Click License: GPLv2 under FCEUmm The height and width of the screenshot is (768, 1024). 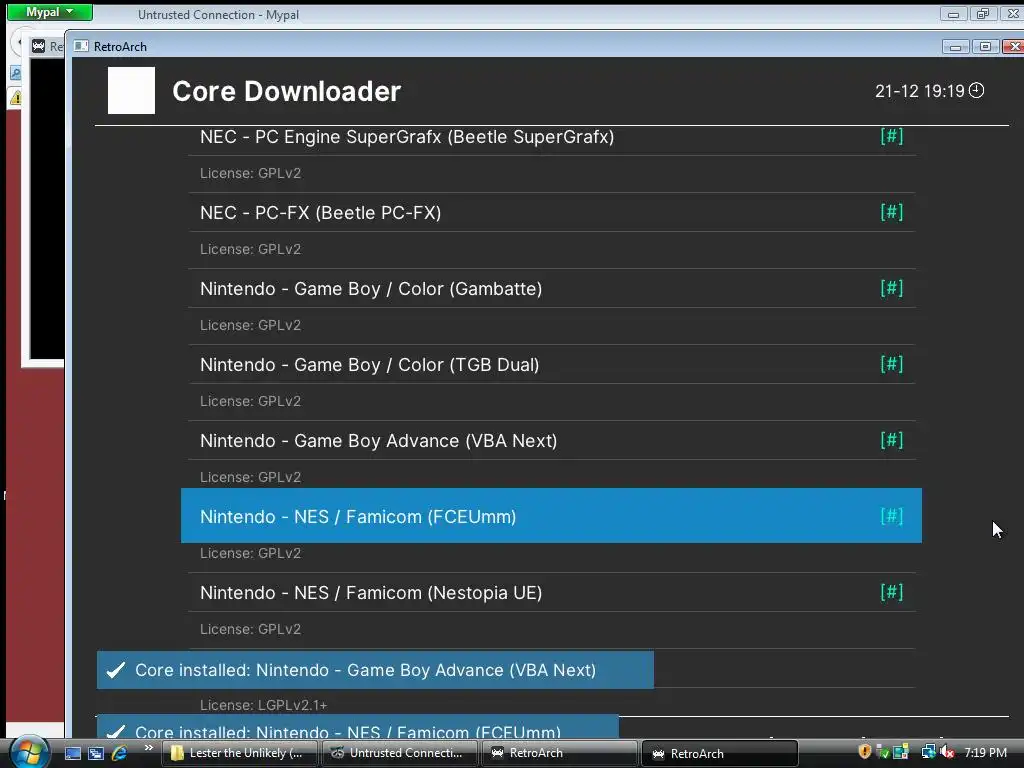[x=251, y=553]
